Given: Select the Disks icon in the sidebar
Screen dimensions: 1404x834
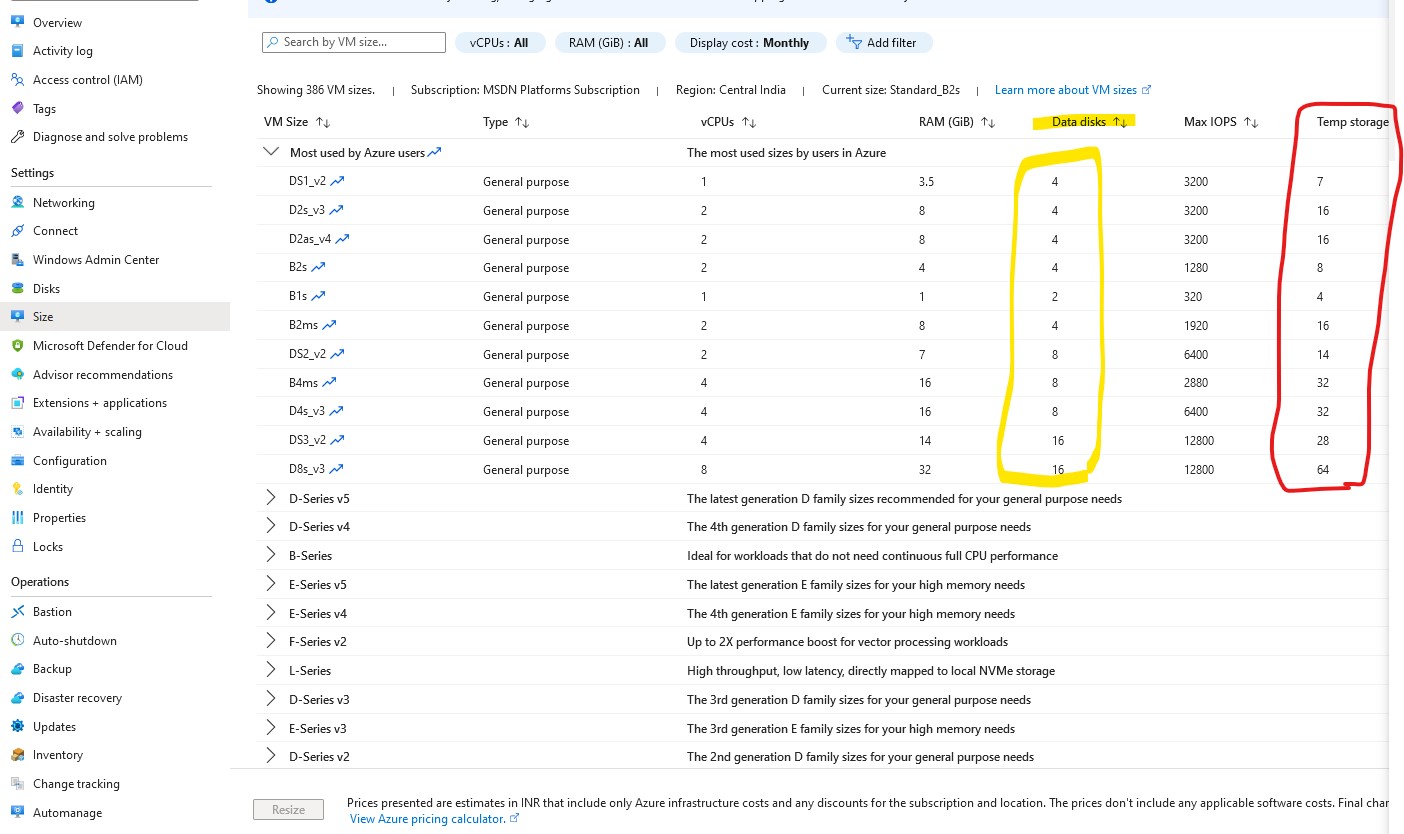Looking at the screenshot, I should tap(18, 288).
